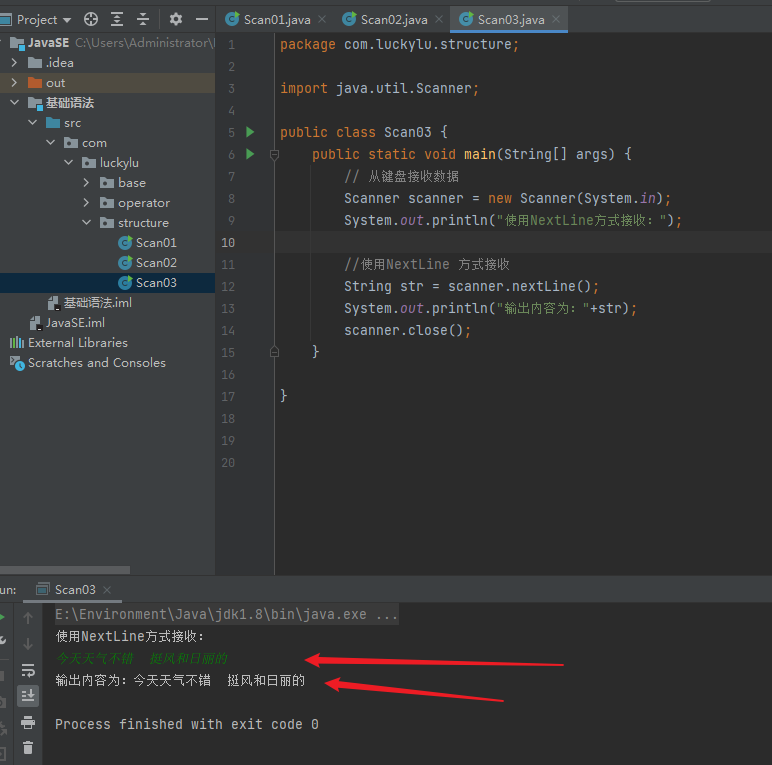The height and width of the screenshot is (765, 772).
Task: Select JavaSE.iml file
Action: [67, 322]
